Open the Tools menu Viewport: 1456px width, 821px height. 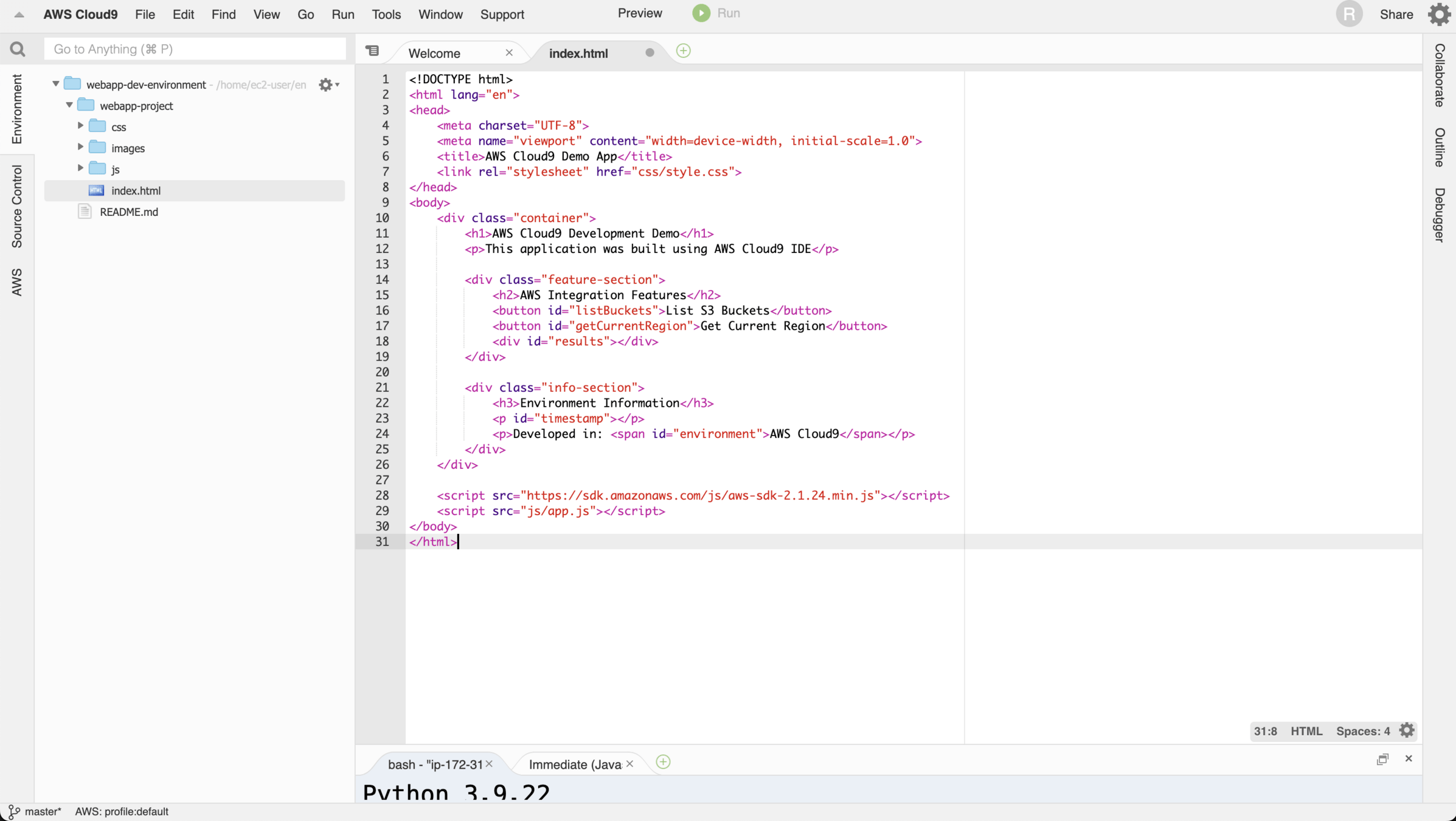[386, 14]
